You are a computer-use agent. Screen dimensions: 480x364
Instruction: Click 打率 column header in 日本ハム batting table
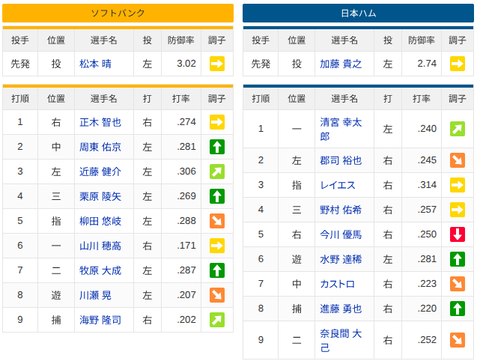click(421, 99)
